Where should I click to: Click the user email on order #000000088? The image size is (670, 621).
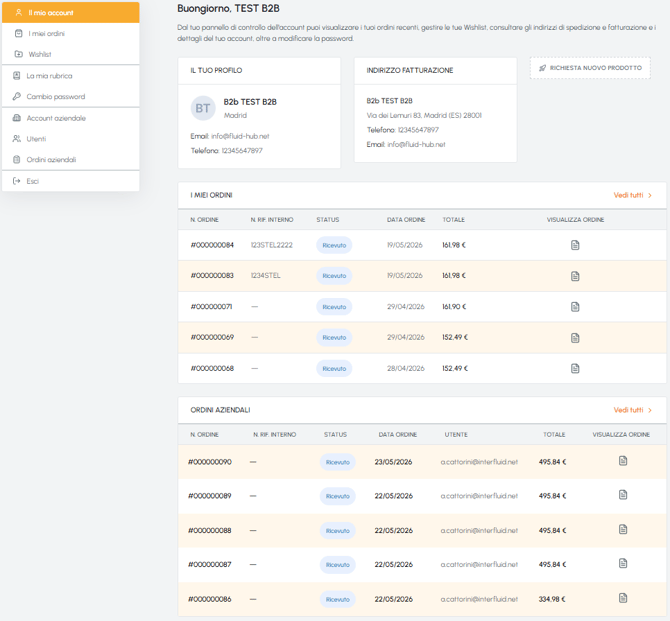coord(479,530)
